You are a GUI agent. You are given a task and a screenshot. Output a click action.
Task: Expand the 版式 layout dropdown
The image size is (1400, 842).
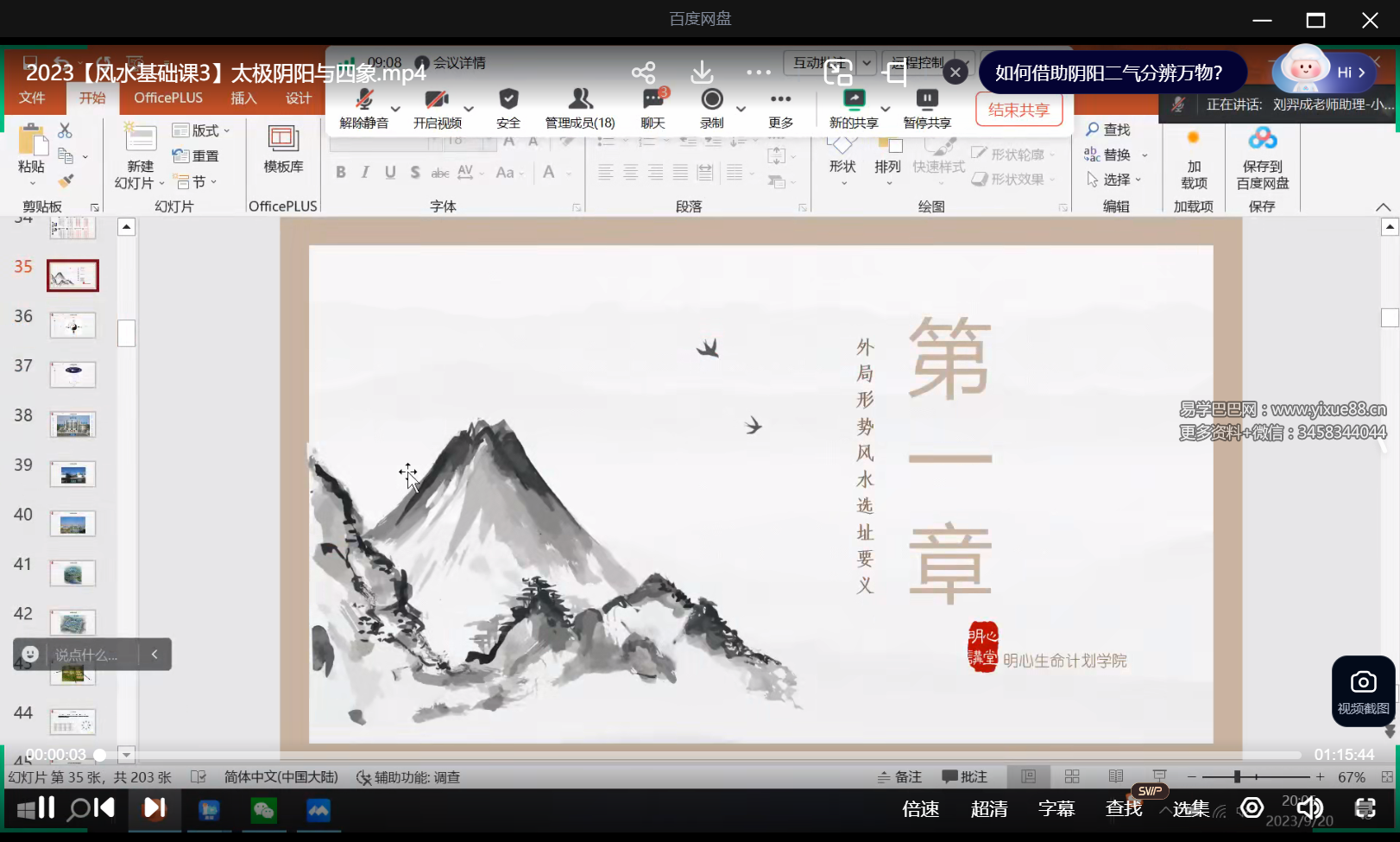pos(202,130)
